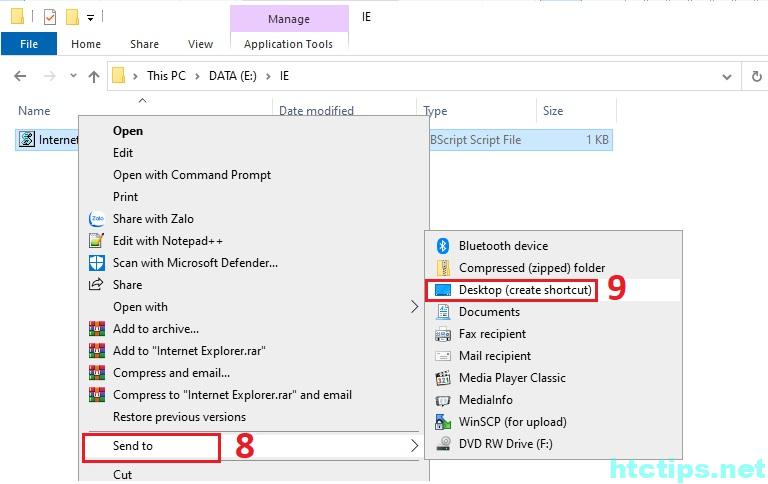Click the Zalo icon in context menu
768x484 pixels.
[97, 219]
